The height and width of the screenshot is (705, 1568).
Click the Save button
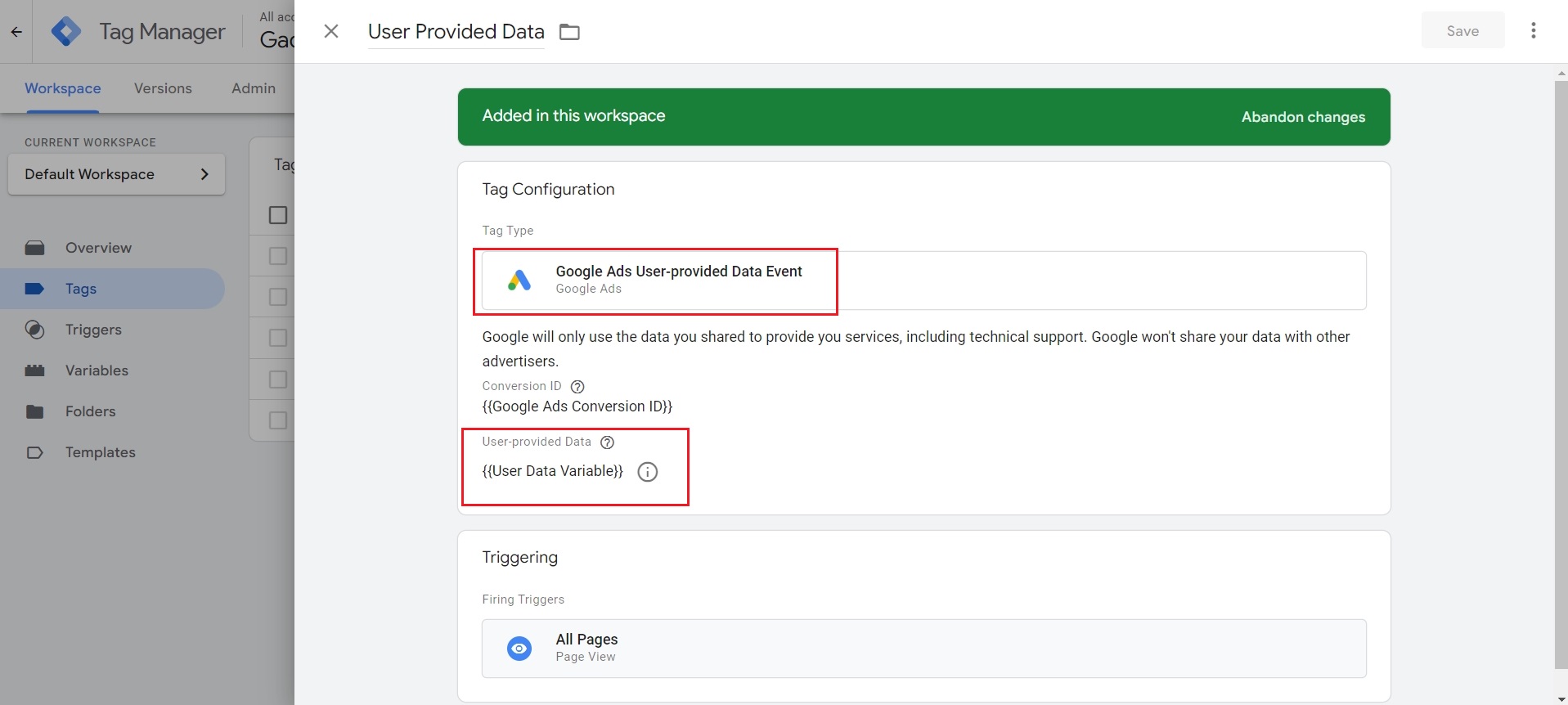(1462, 31)
